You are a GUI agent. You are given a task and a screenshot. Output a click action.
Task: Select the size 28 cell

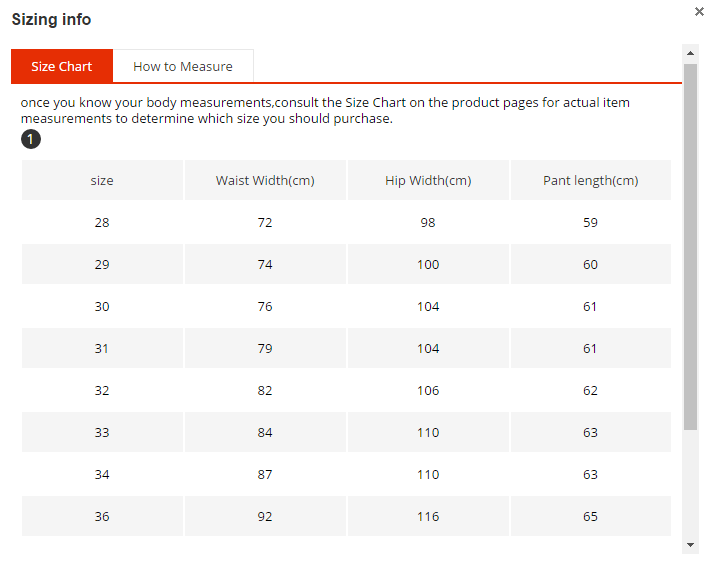point(102,222)
